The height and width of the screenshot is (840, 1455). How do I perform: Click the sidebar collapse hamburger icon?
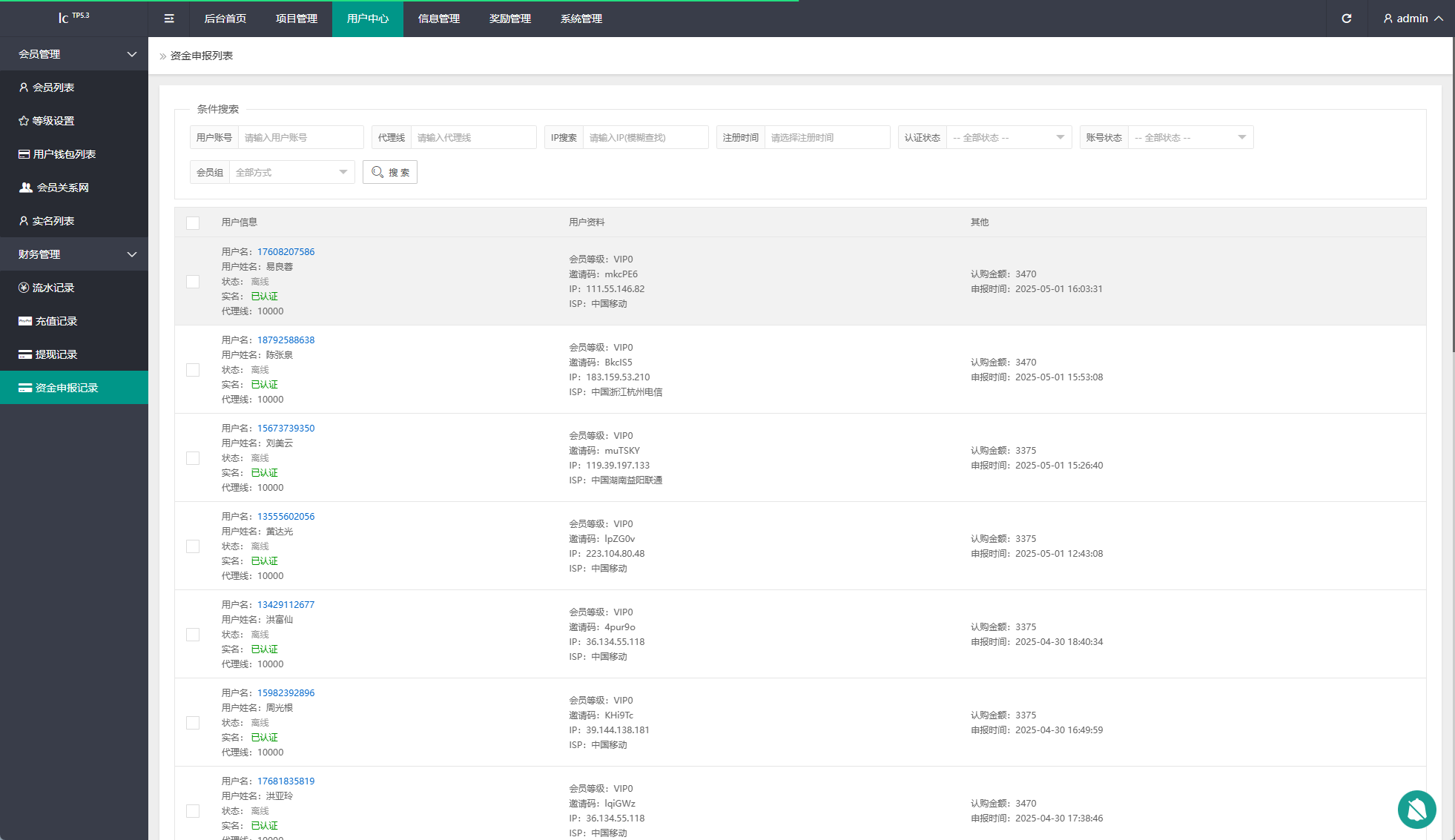169,19
